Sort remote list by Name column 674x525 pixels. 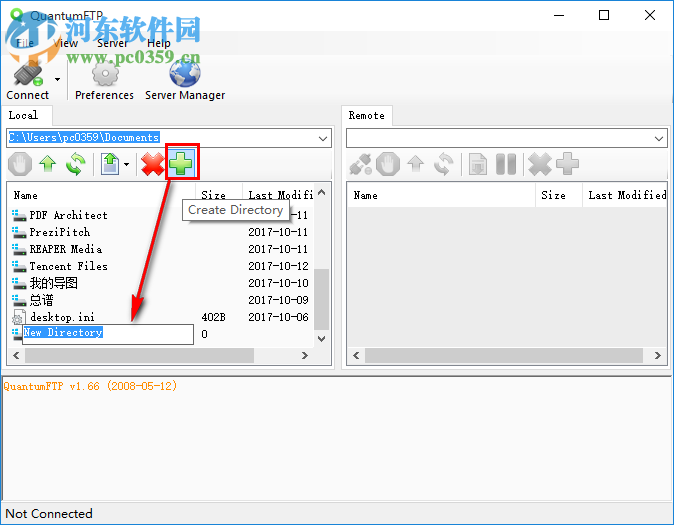coord(442,195)
